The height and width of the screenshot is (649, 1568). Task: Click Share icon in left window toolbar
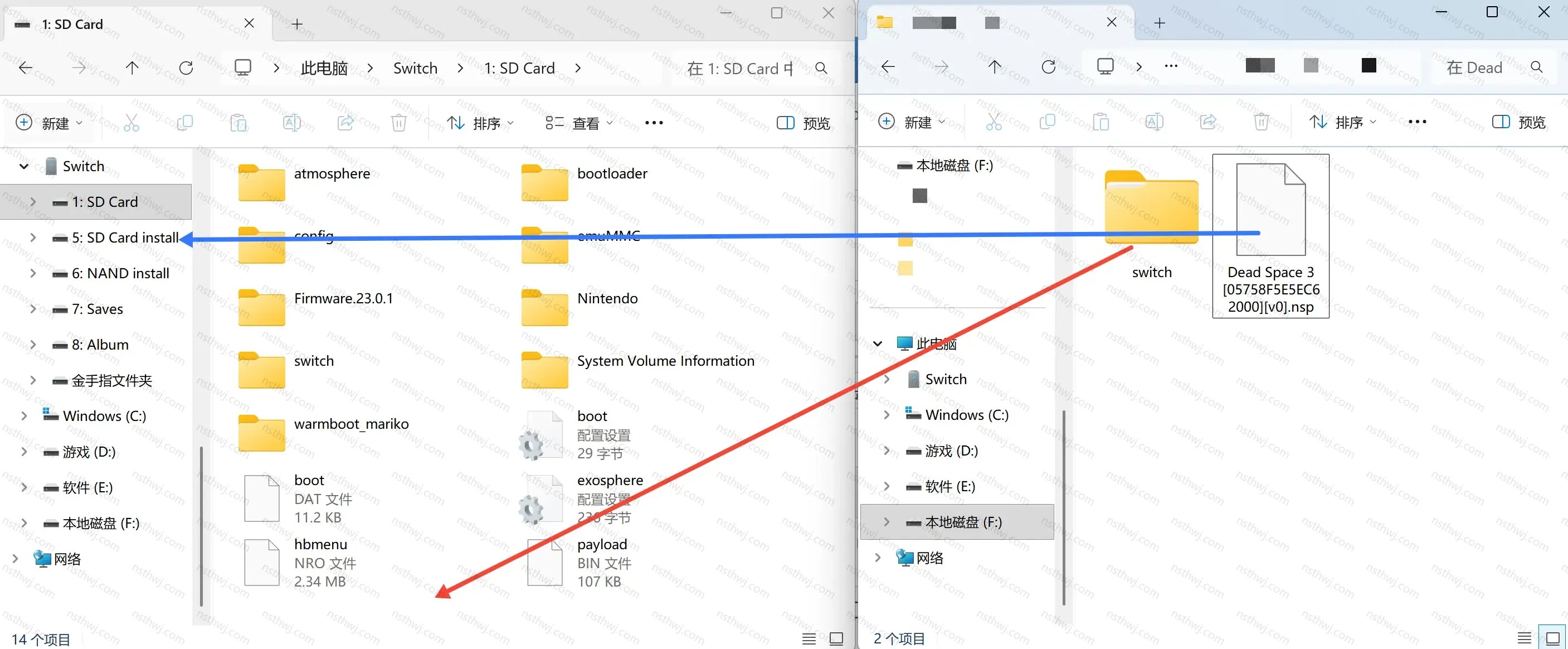345,123
